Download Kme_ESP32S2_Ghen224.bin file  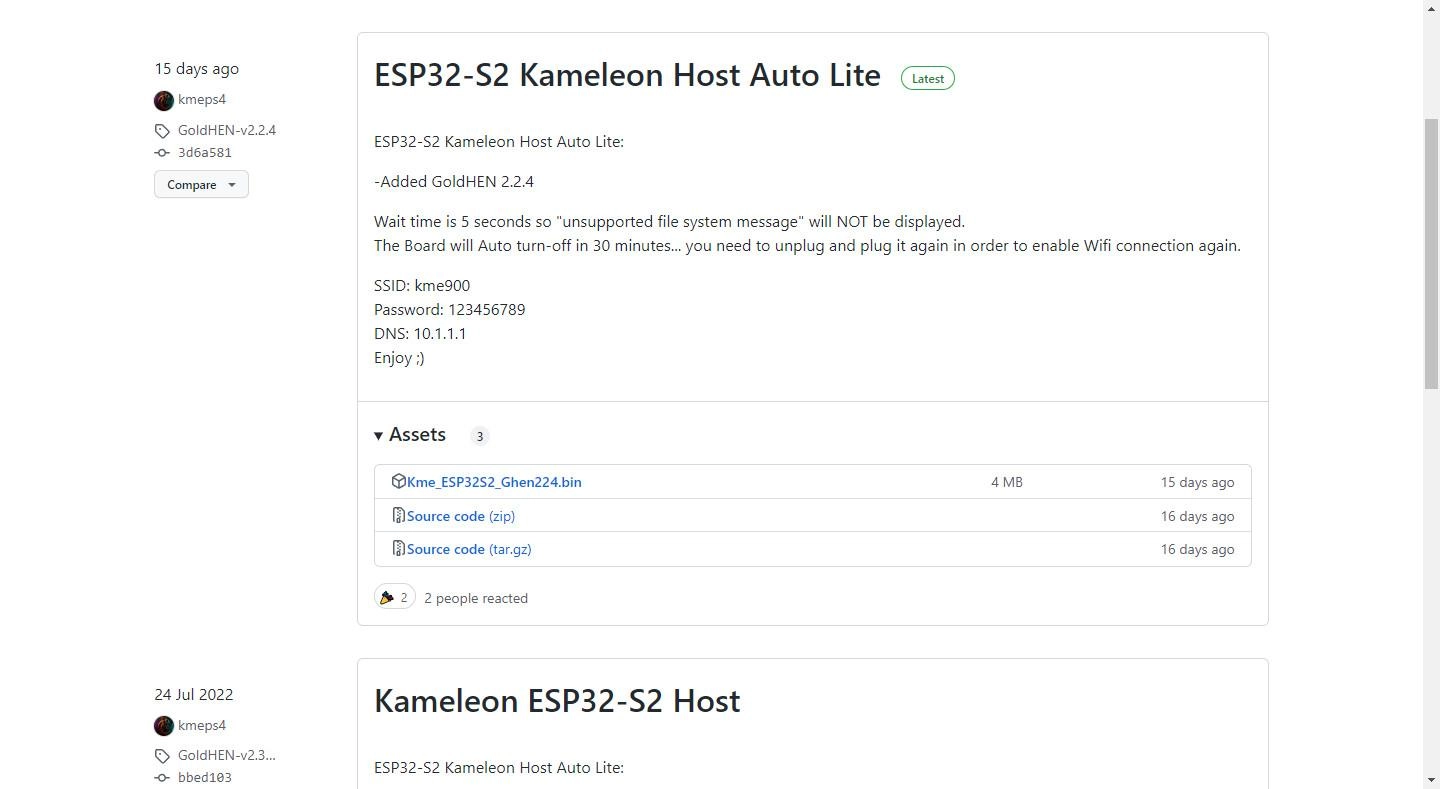[494, 482]
